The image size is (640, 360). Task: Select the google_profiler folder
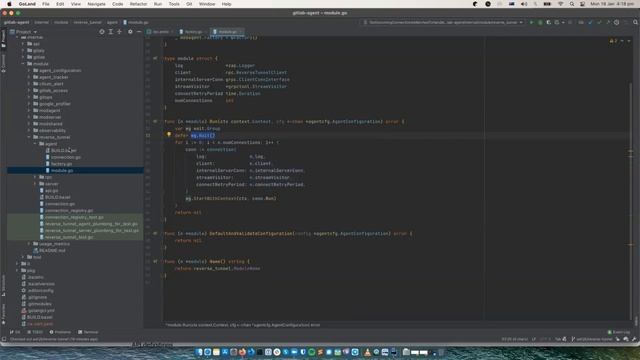pyautogui.click(x=55, y=104)
